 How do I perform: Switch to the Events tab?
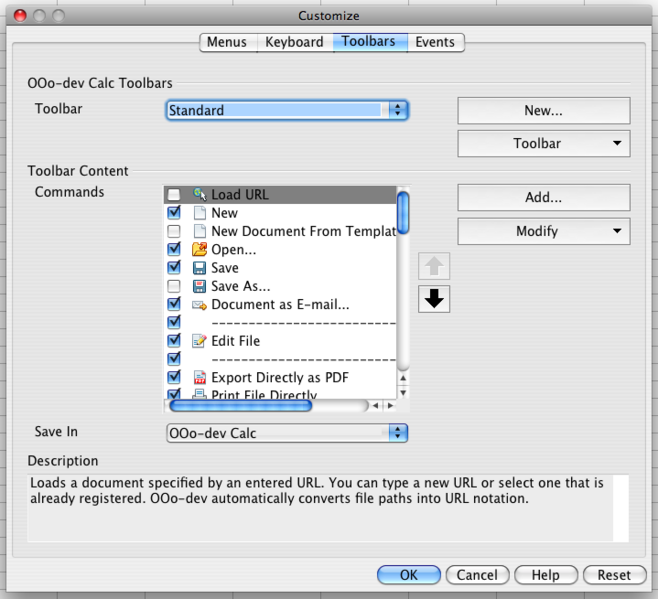click(x=435, y=42)
